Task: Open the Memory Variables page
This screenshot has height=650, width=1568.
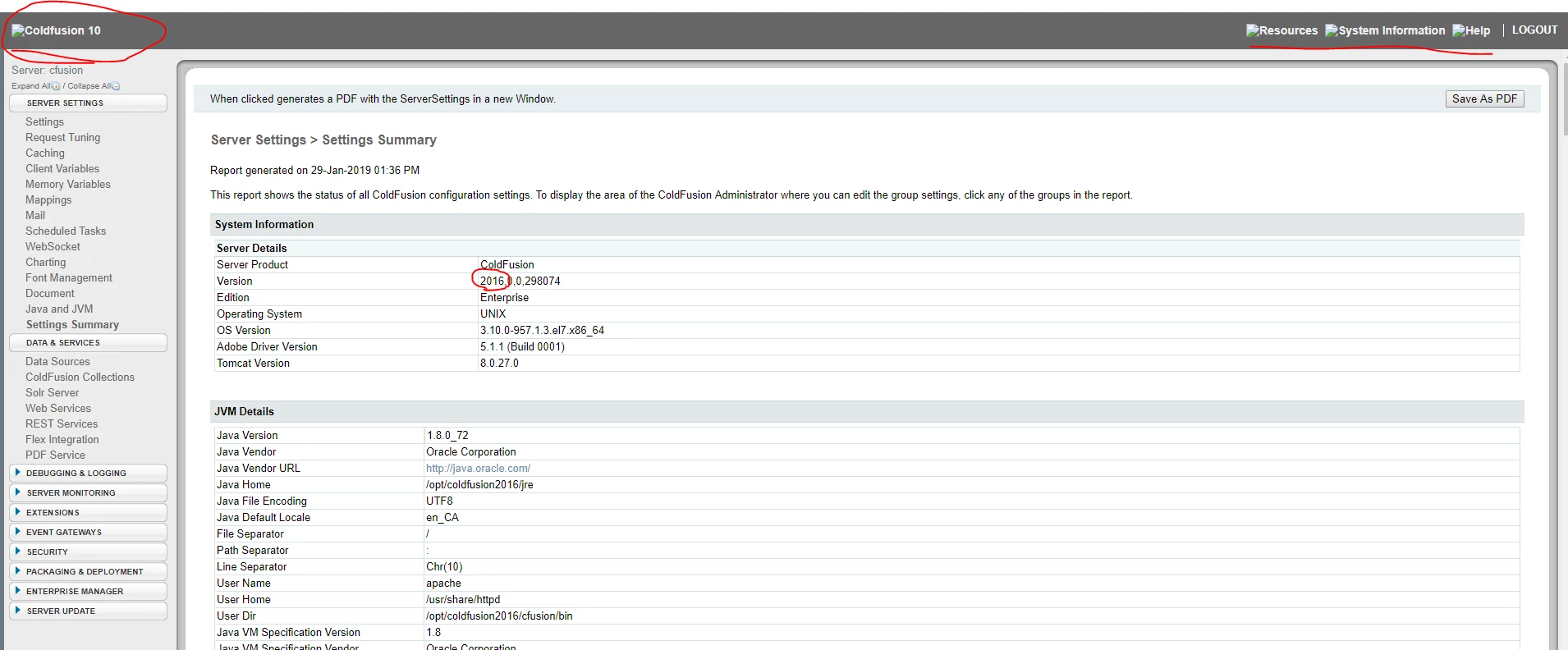Action: click(68, 184)
